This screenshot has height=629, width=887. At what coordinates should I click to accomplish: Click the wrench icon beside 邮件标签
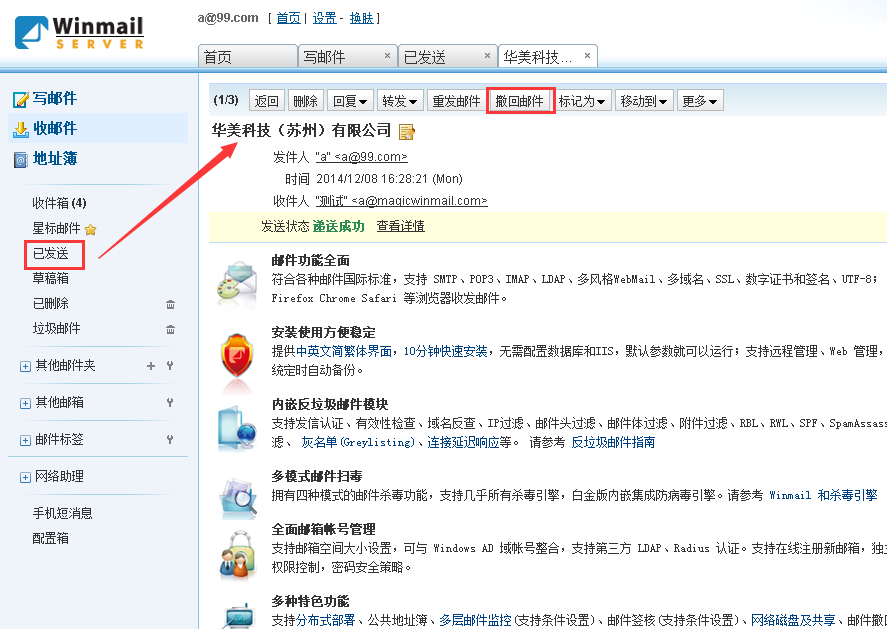(170, 440)
